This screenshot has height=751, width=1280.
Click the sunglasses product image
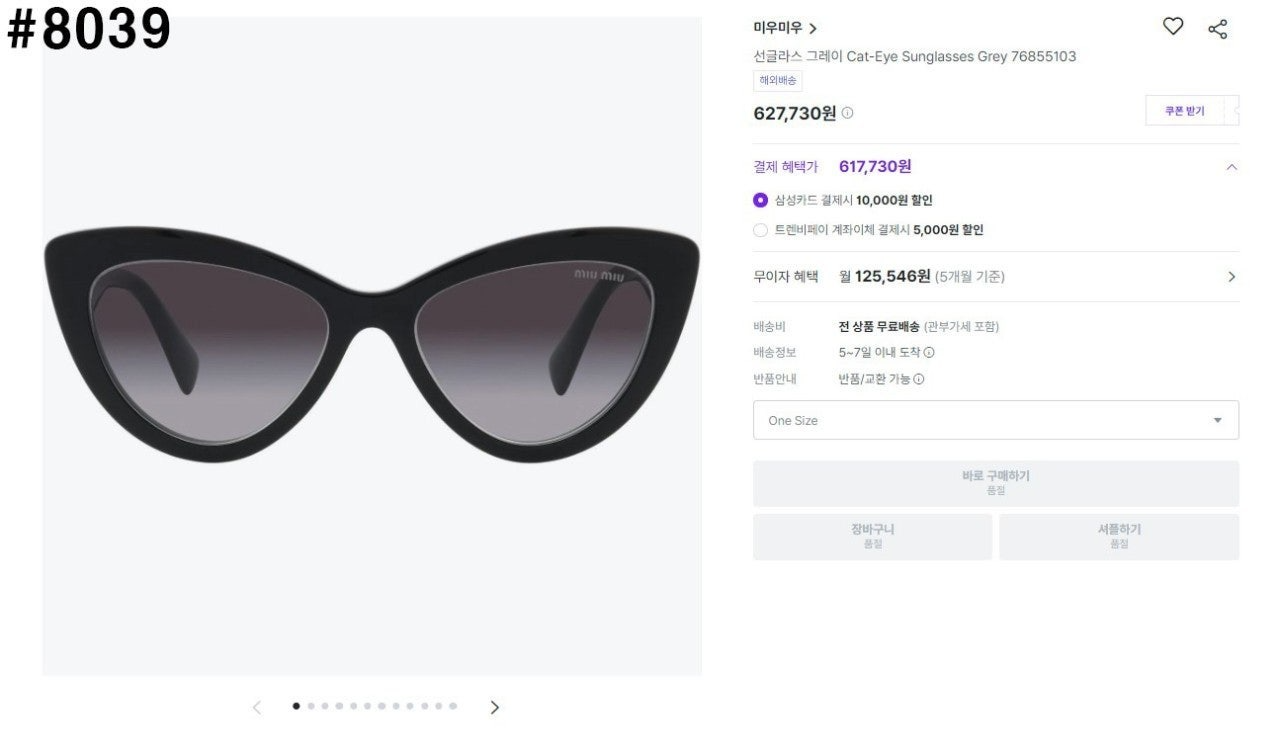tap(372, 346)
